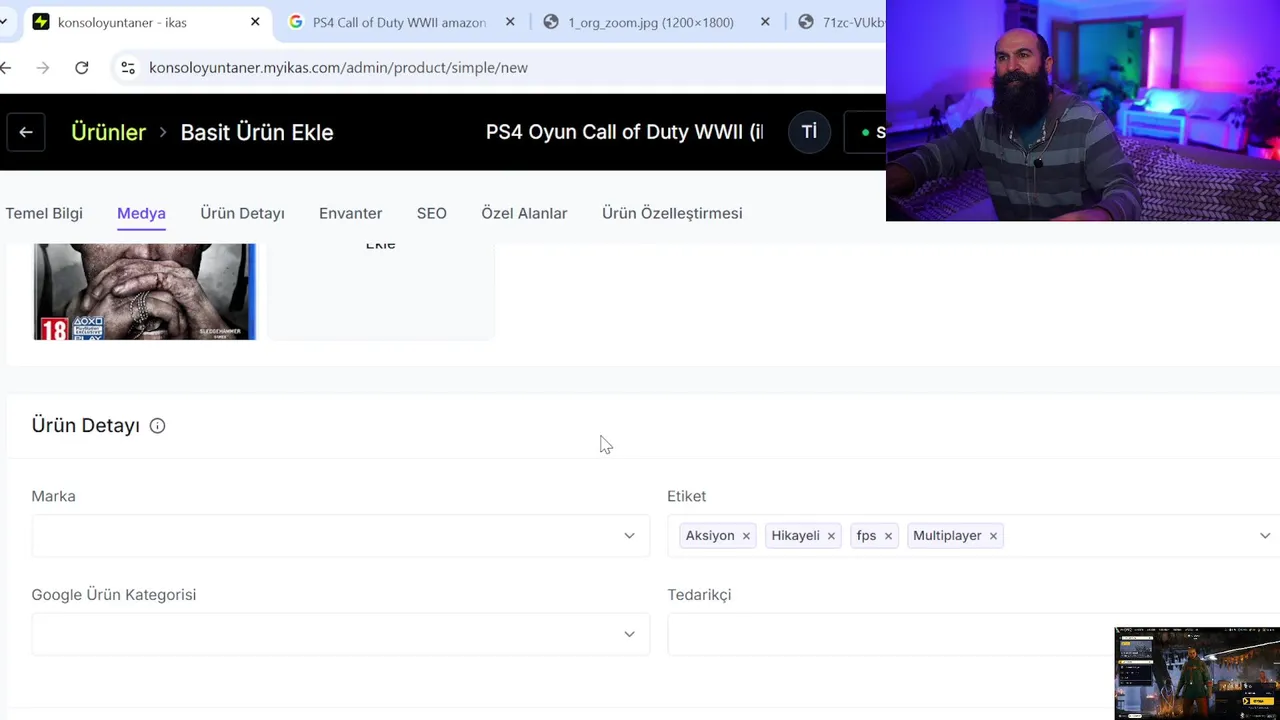
Task: Open the Ürün Detayı tab
Action: pos(242,213)
